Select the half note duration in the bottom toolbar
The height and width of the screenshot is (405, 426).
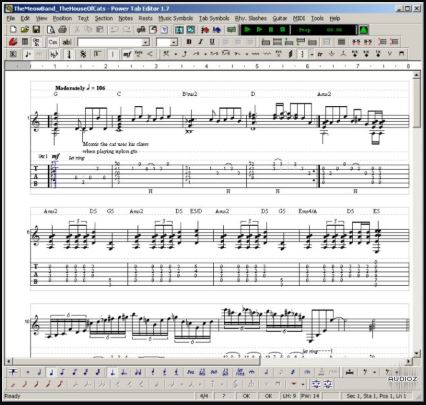(x=39, y=372)
